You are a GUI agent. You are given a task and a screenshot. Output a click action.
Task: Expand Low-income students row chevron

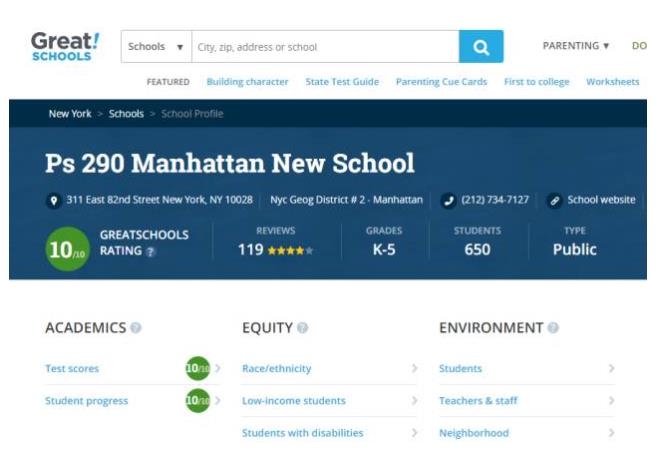coord(414,400)
